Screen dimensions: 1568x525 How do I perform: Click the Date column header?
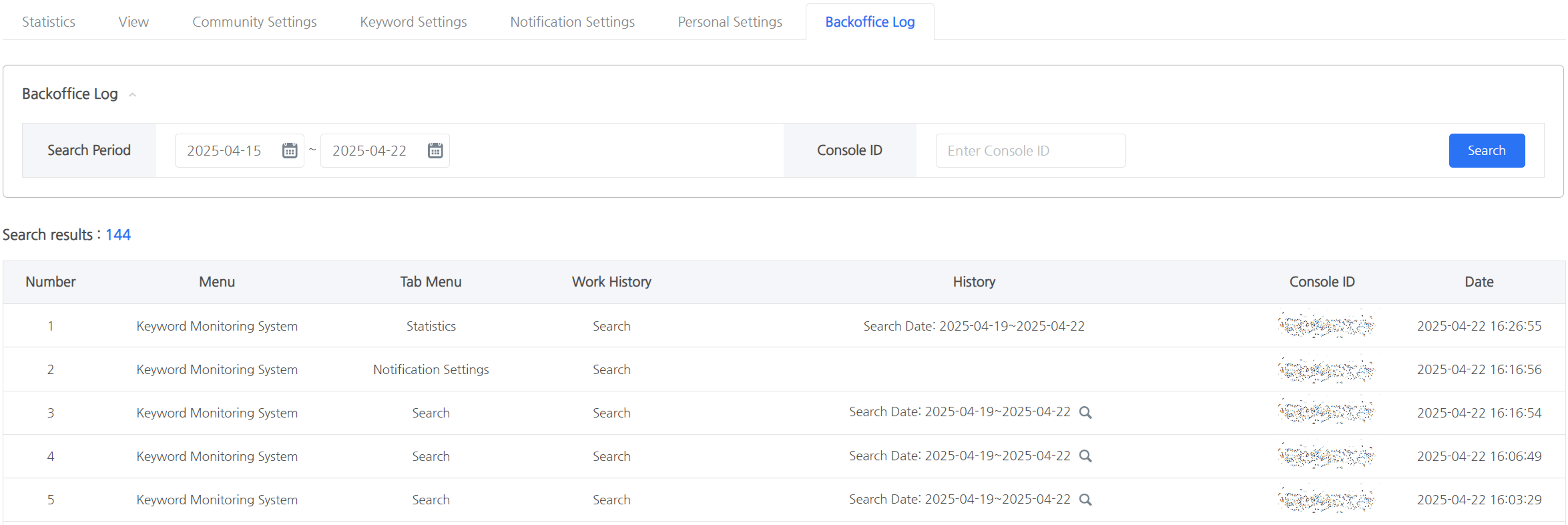point(1479,282)
